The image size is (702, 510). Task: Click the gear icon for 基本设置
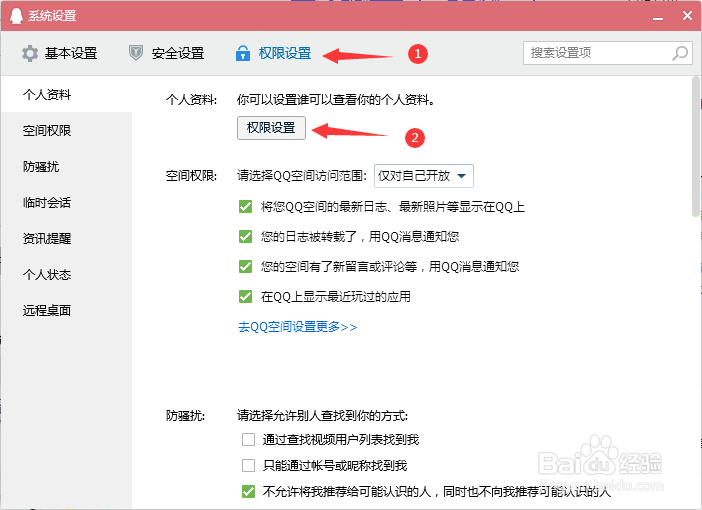(30, 53)
